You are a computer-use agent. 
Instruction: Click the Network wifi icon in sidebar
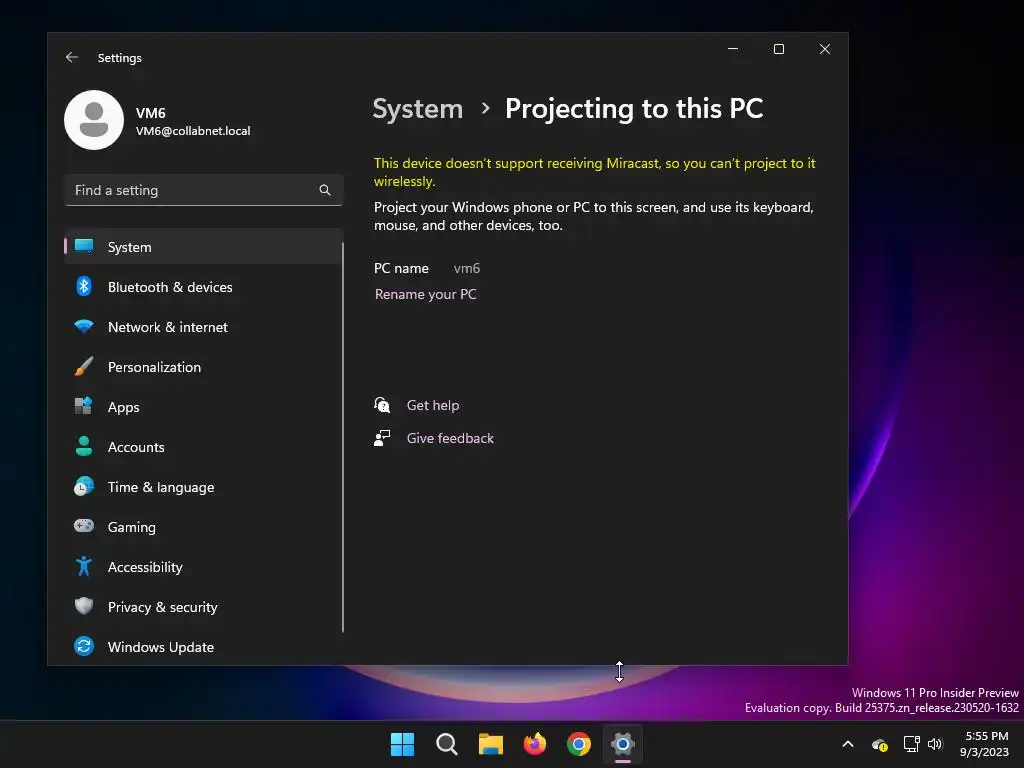(84, 326)
